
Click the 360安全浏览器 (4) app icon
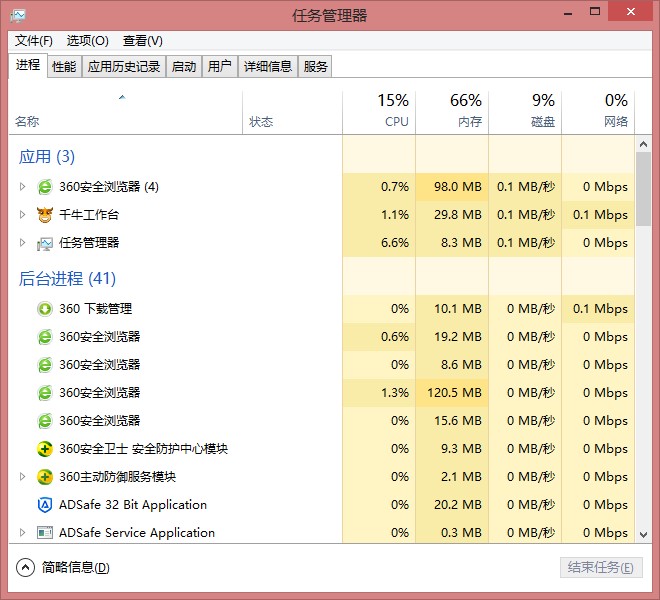(45, 187)
